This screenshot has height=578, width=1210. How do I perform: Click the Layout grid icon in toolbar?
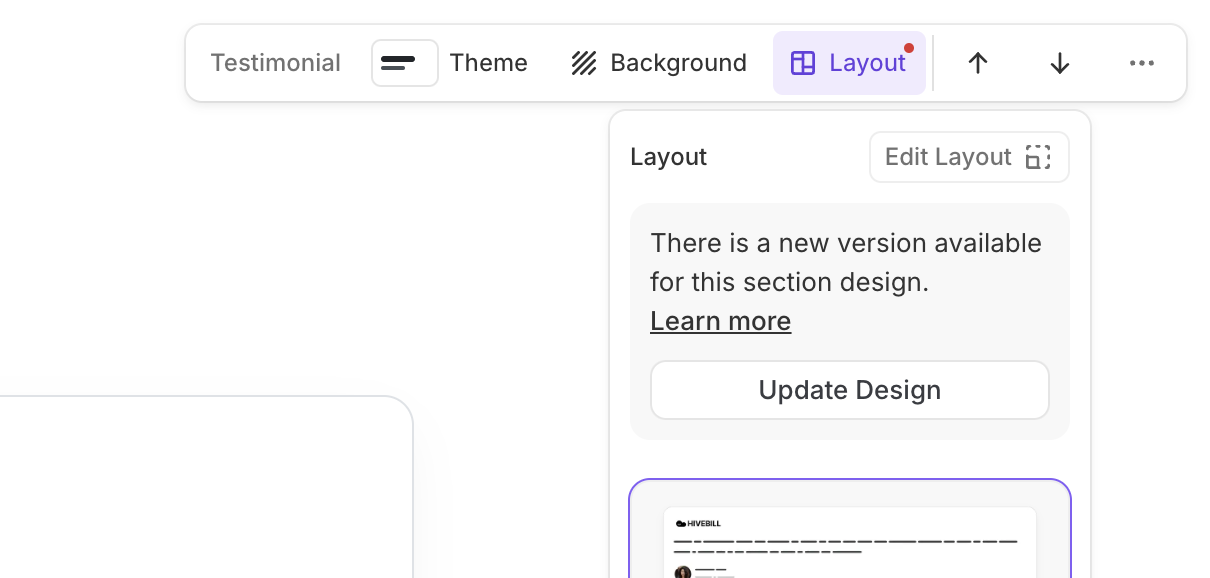coord(801,62)
